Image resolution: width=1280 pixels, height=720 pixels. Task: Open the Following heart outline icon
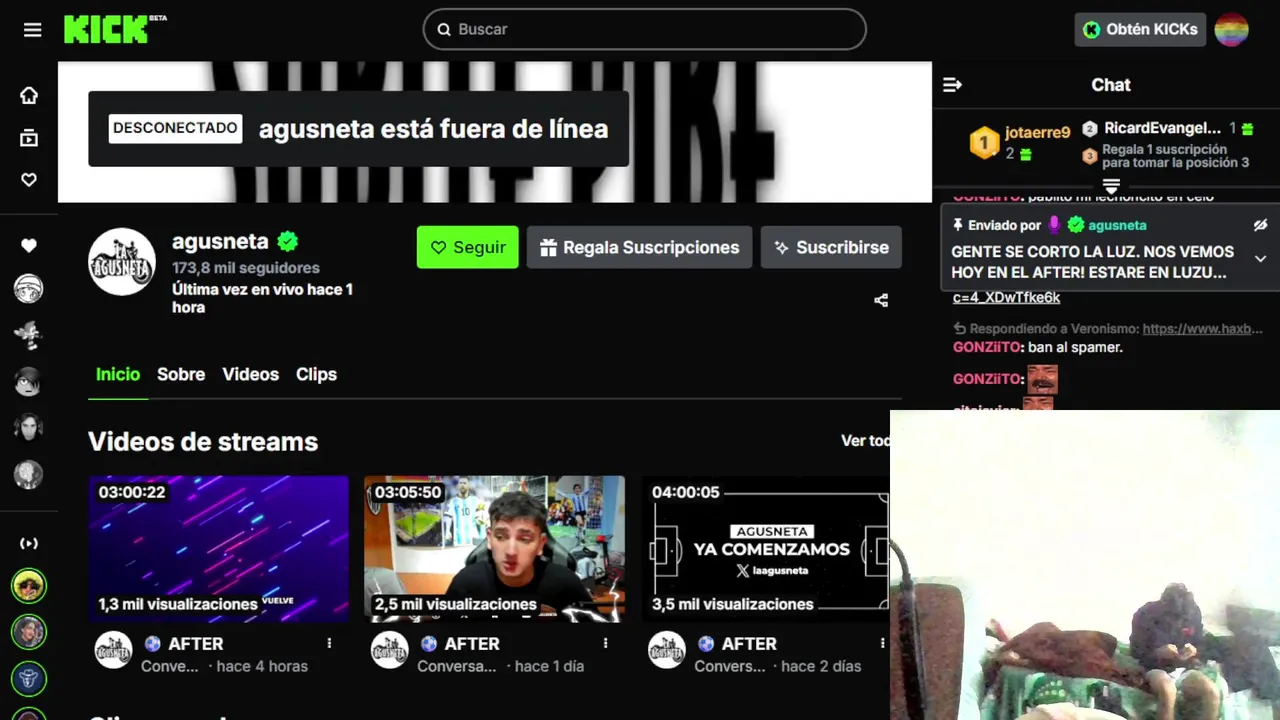(x=29, y=180)
